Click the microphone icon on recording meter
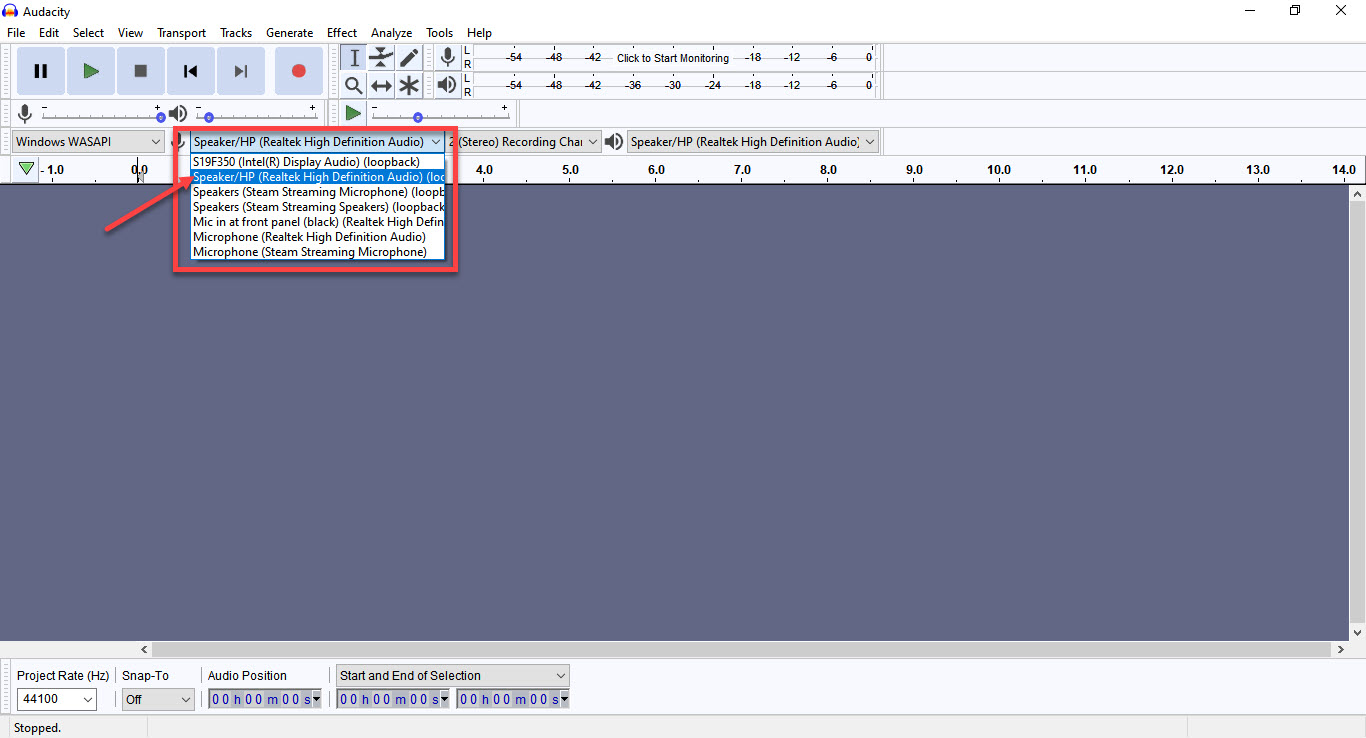The image size is (1366, 738). pos(447,57)
